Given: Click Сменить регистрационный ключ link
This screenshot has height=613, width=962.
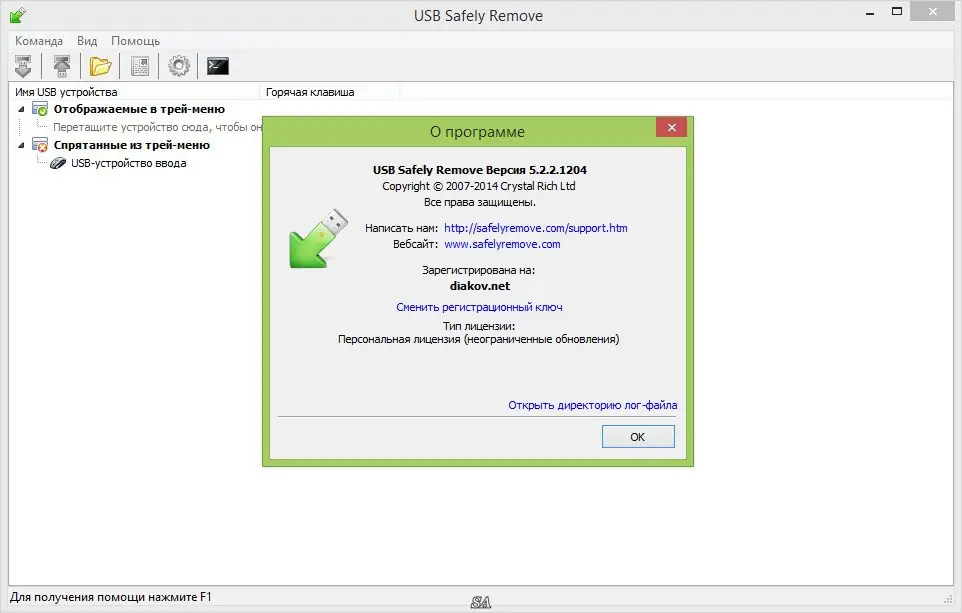Looking at the screenshot, I should [x=479, y=307].
